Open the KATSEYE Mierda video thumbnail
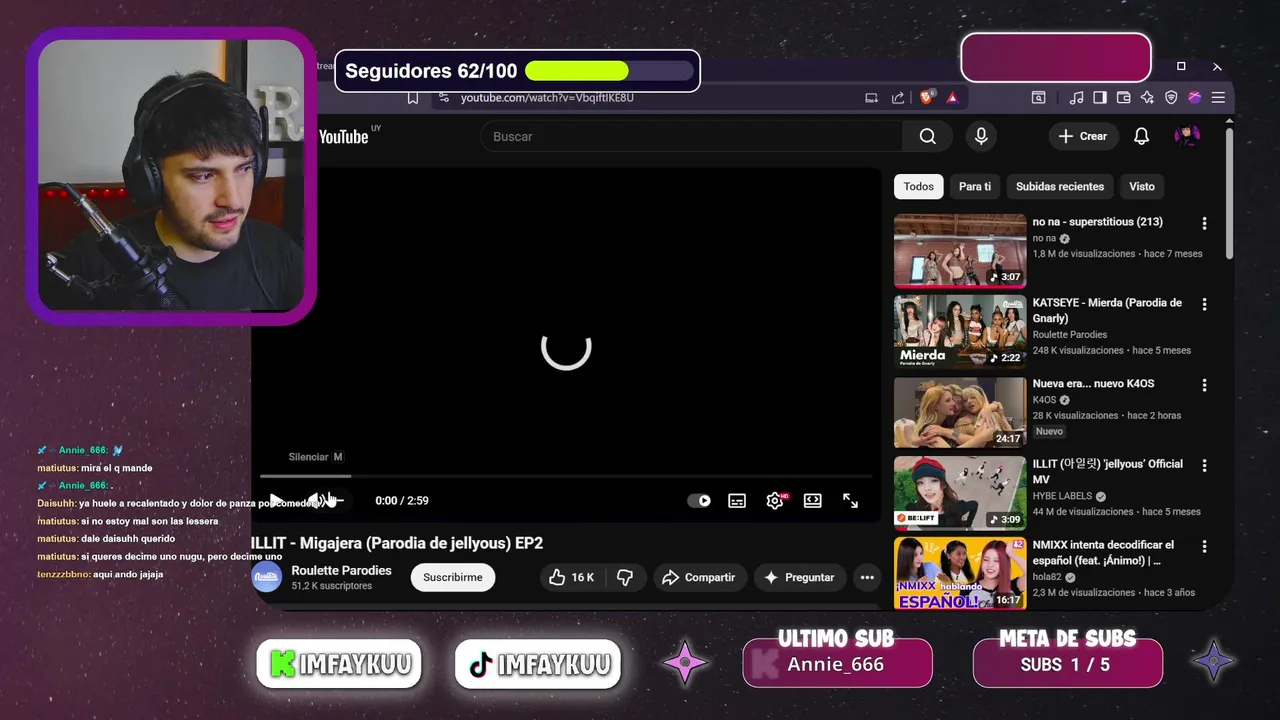 pyautogui.click(x=960, y=331)
